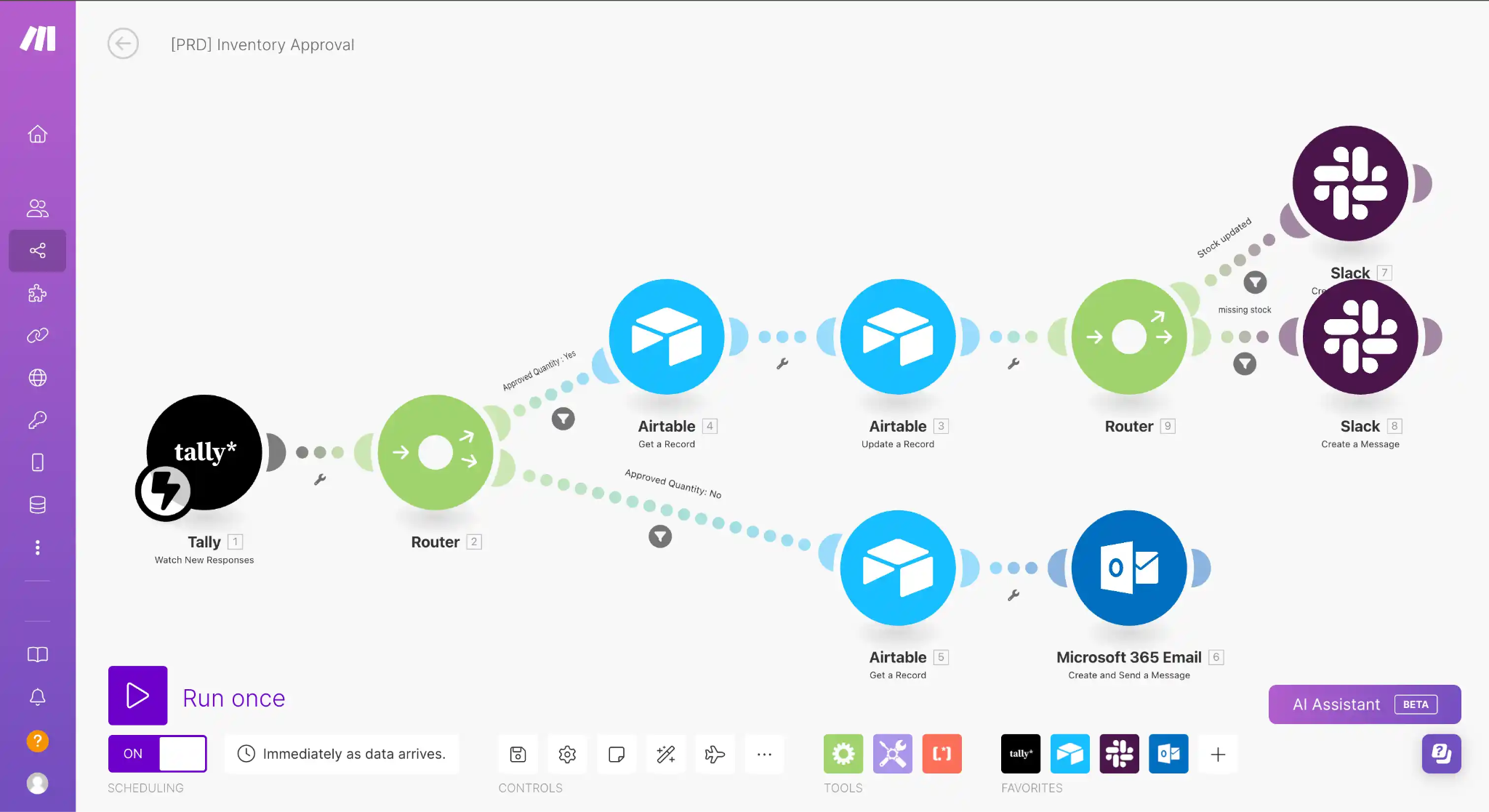Image resolution: width=1489 pixels, height=812 pixels.
Task: Click Auto-align magic wand icon
Action: 666,754
